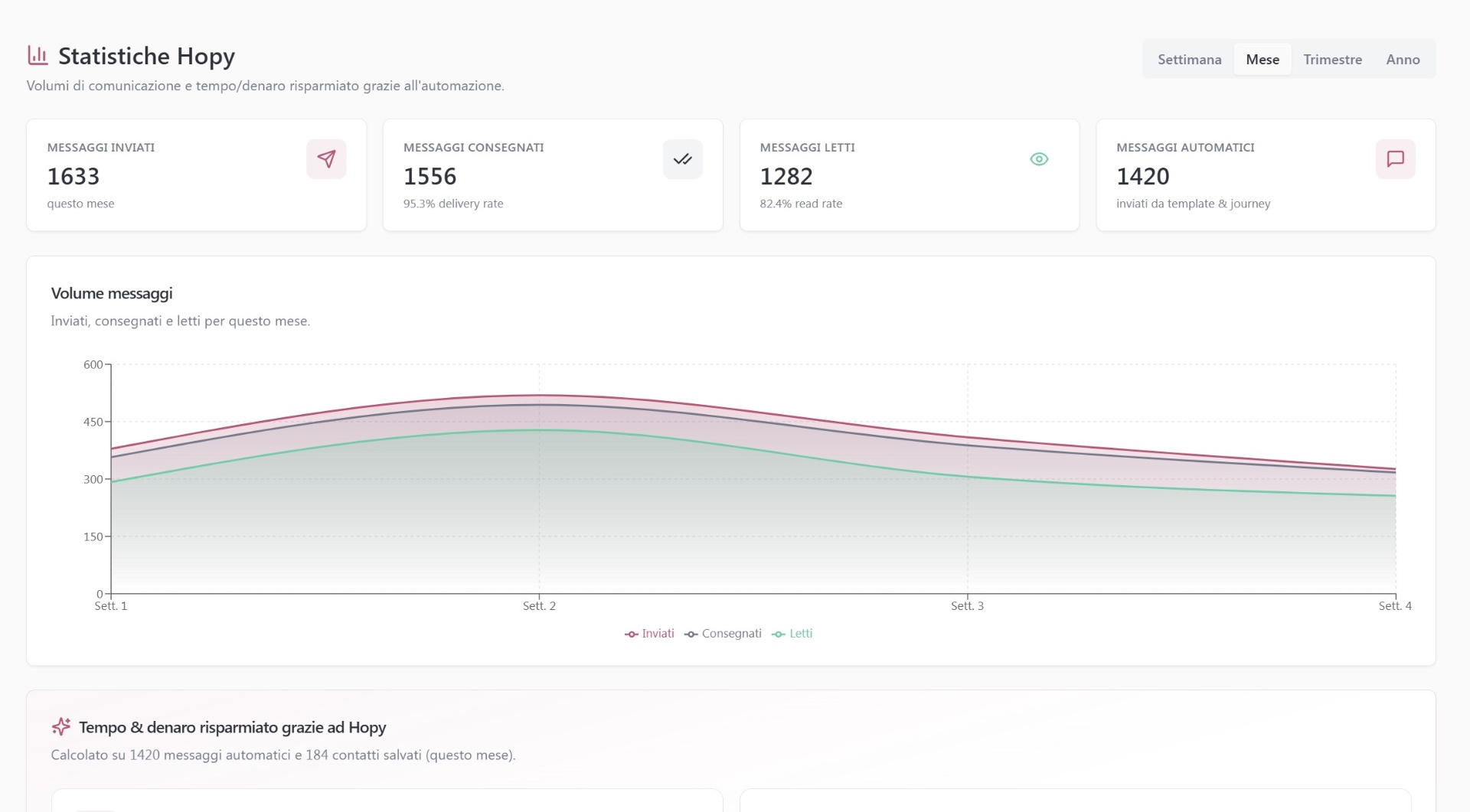This screenshot has width=1470, height=812.
Task: Click the 1282 messaggi letti value
Action: click(x=786, y=177)
